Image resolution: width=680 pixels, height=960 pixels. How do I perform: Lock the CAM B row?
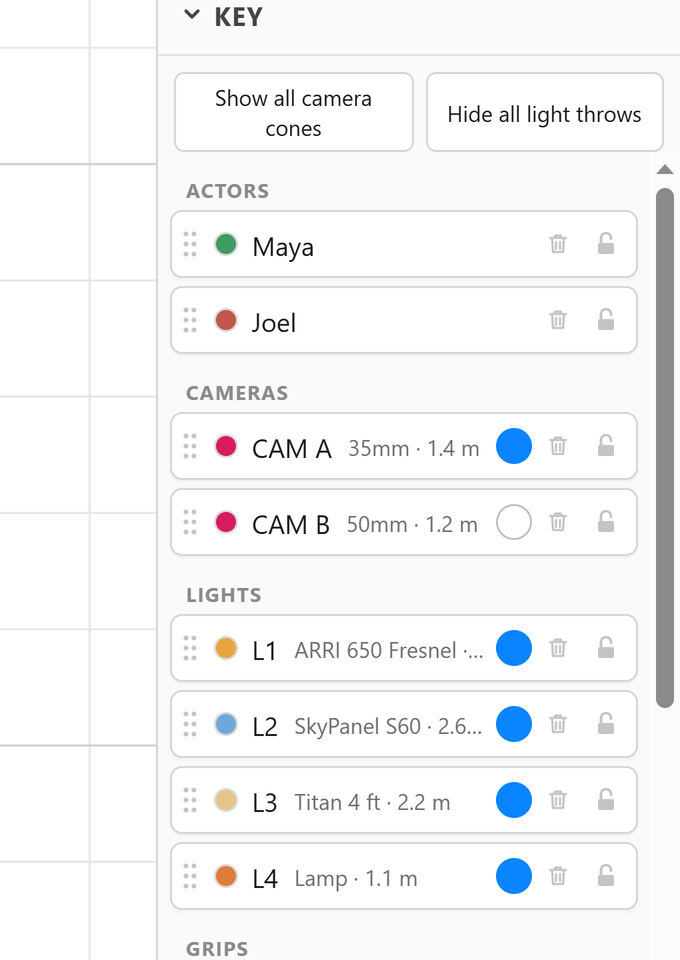pyautogui.click(x=606, y=522)
